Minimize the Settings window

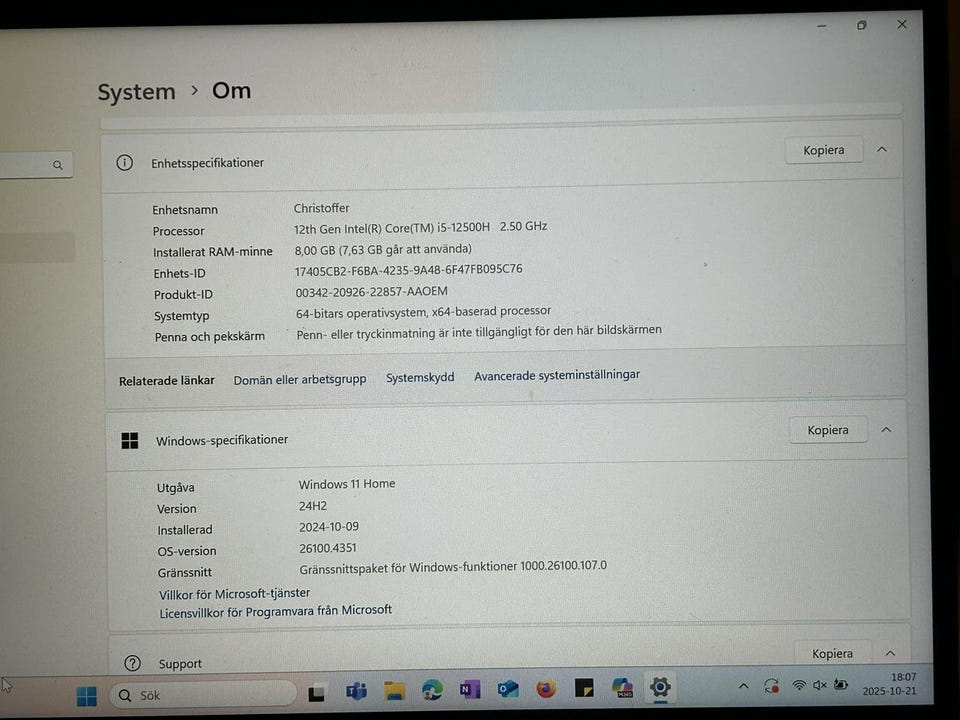tap(822, 26)
